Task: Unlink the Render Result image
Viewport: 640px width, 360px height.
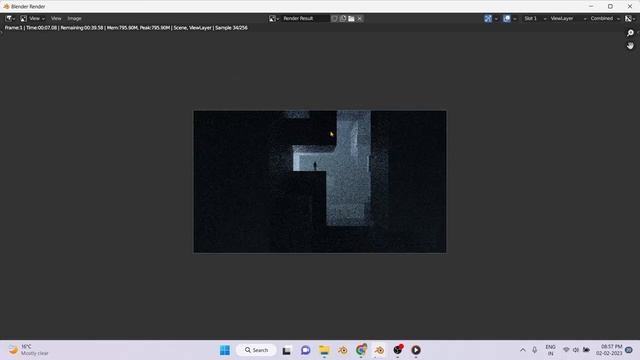Action: tap(360, 18)
